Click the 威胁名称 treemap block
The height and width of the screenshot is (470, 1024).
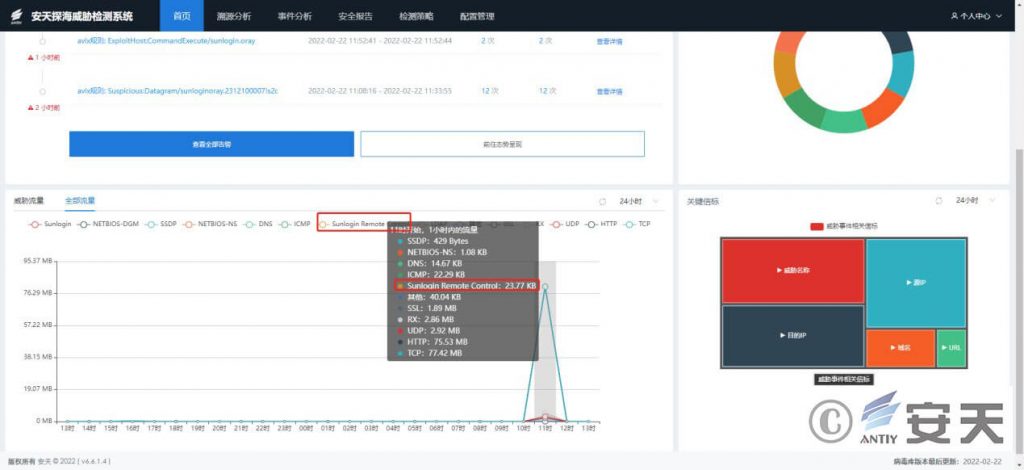point(792,271)
